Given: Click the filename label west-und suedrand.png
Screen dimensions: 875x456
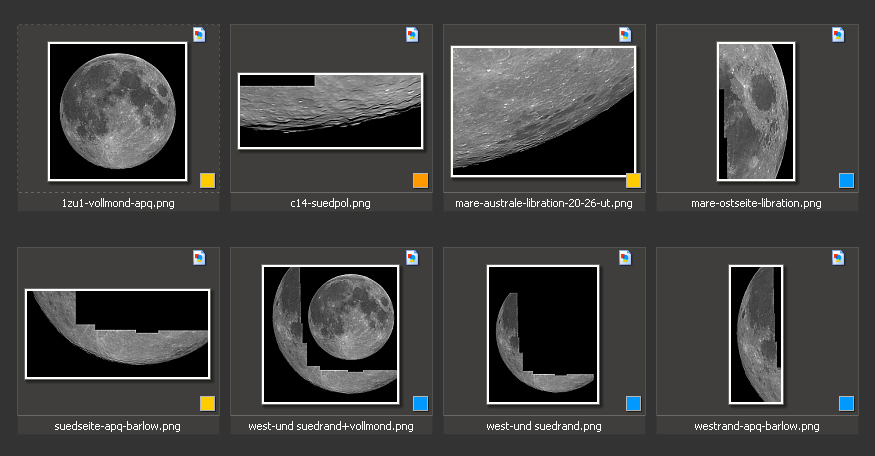Looking at the screenshot, I should click(x=544, y=426).
